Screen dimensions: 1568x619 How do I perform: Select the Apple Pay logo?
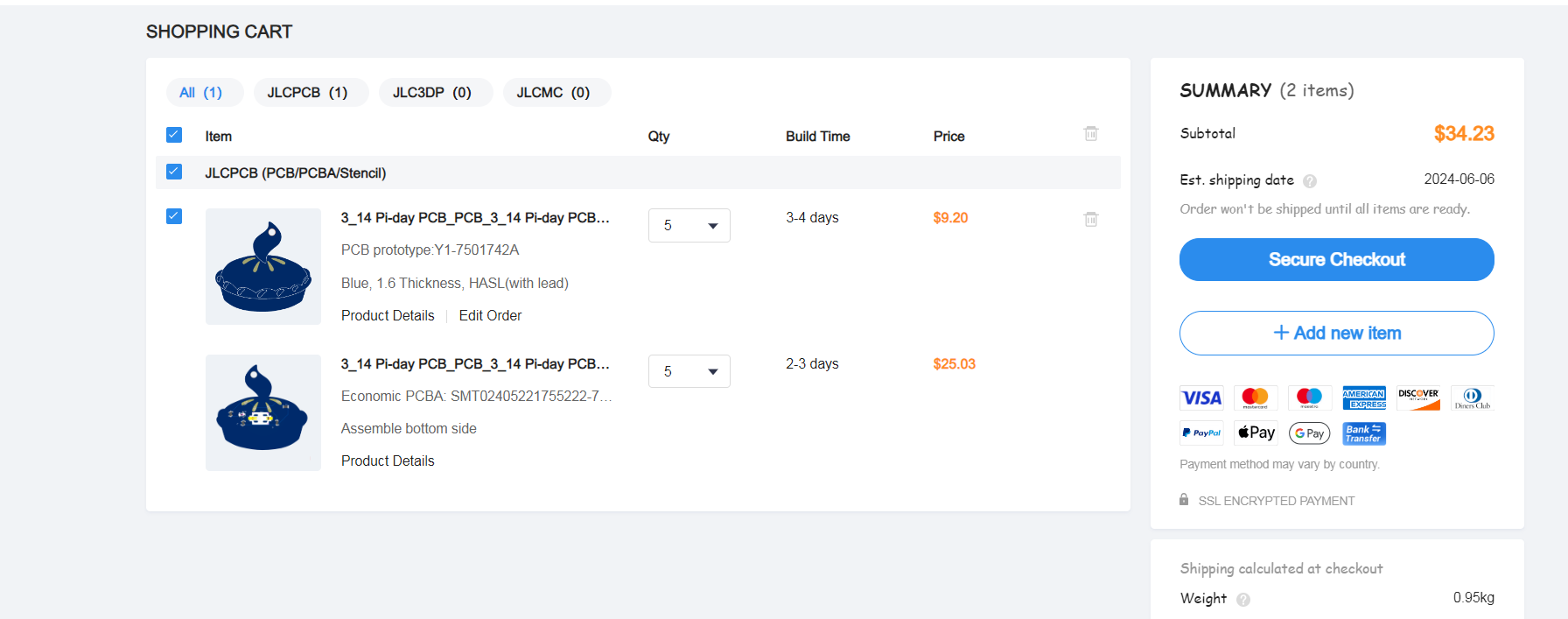click(1256, 433)
